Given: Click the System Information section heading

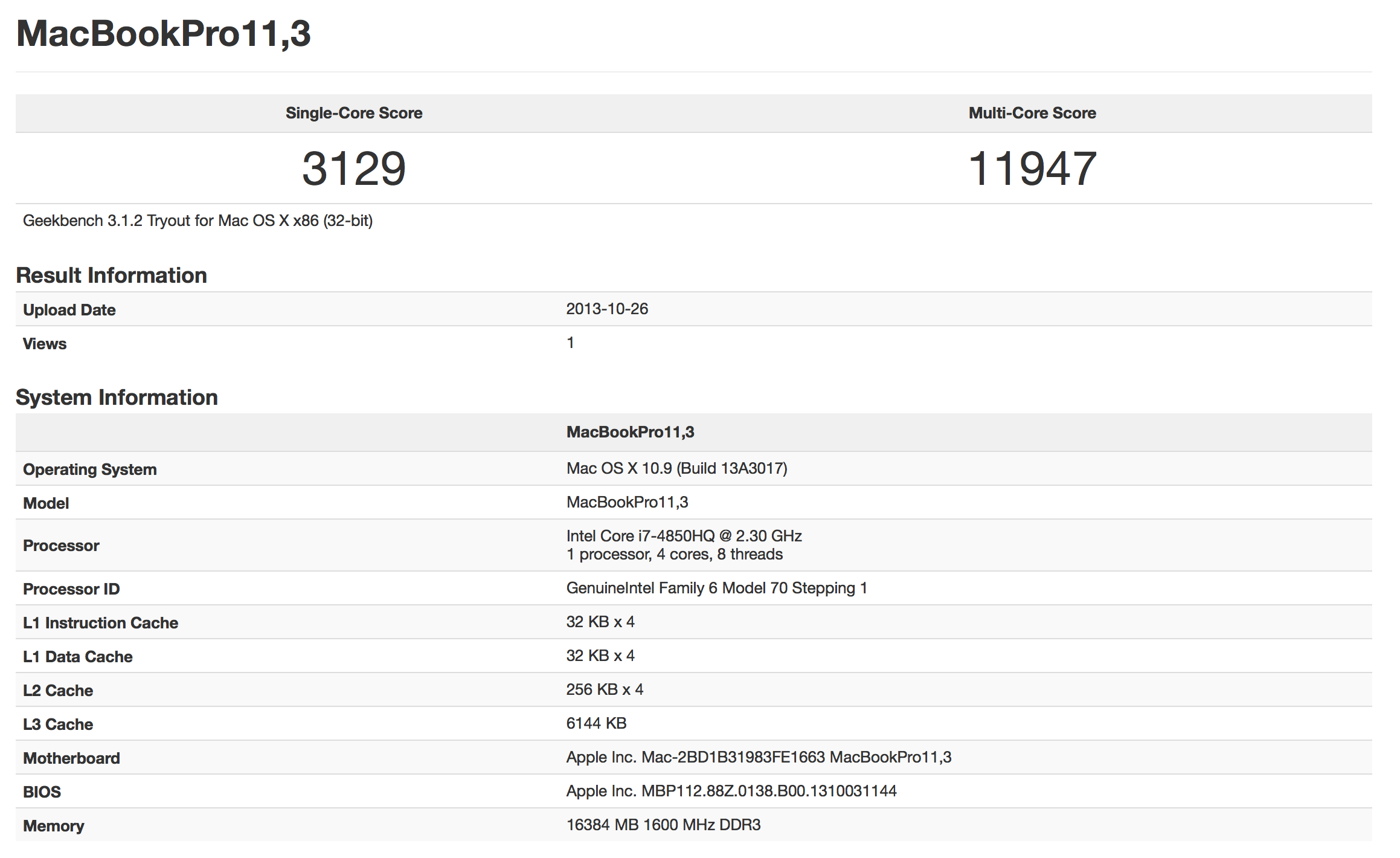Looking at the screenshot, I should click(x=117, y=397).
